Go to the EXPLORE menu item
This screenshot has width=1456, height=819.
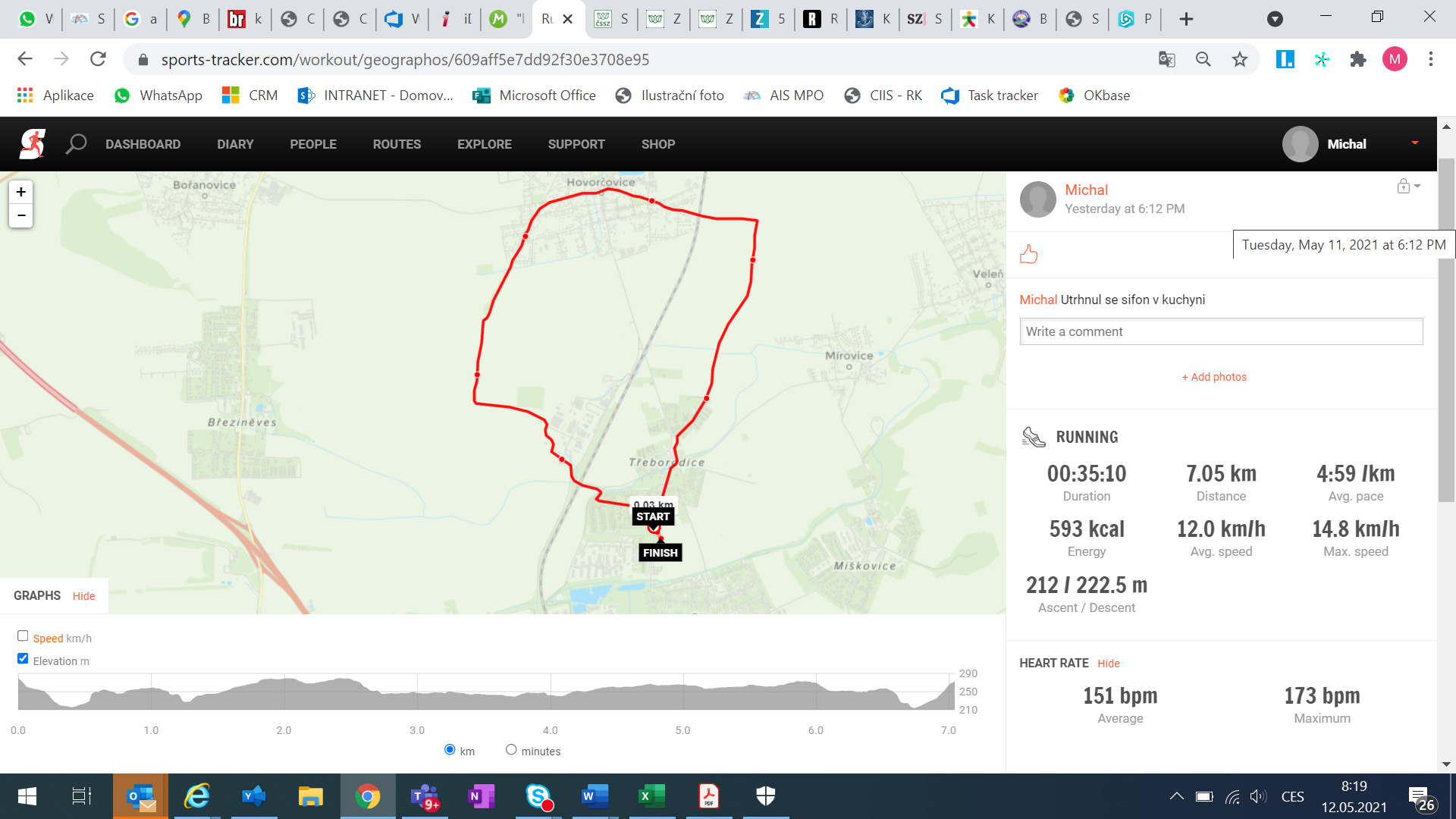[x=485, y=144]
